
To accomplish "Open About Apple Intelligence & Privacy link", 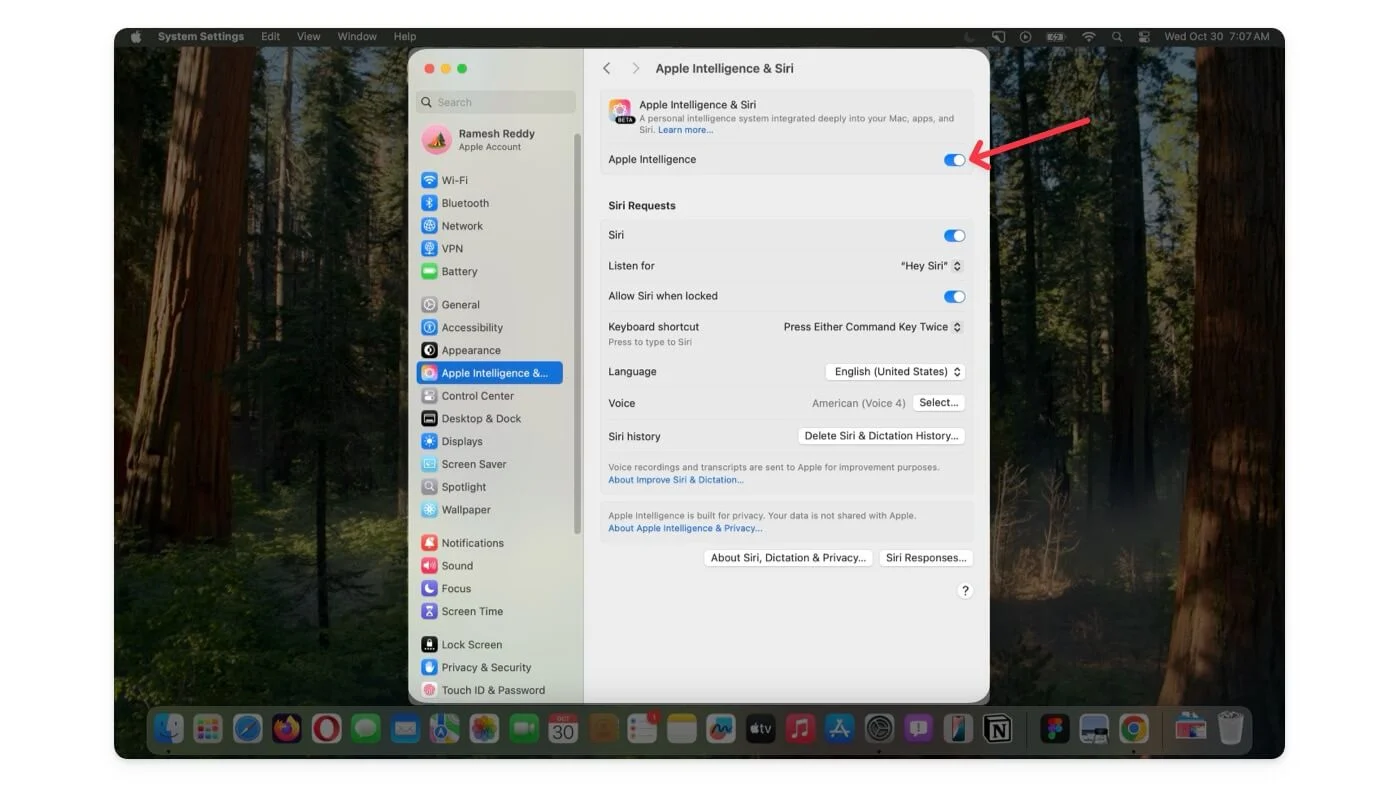I will (x=685, y=529).
